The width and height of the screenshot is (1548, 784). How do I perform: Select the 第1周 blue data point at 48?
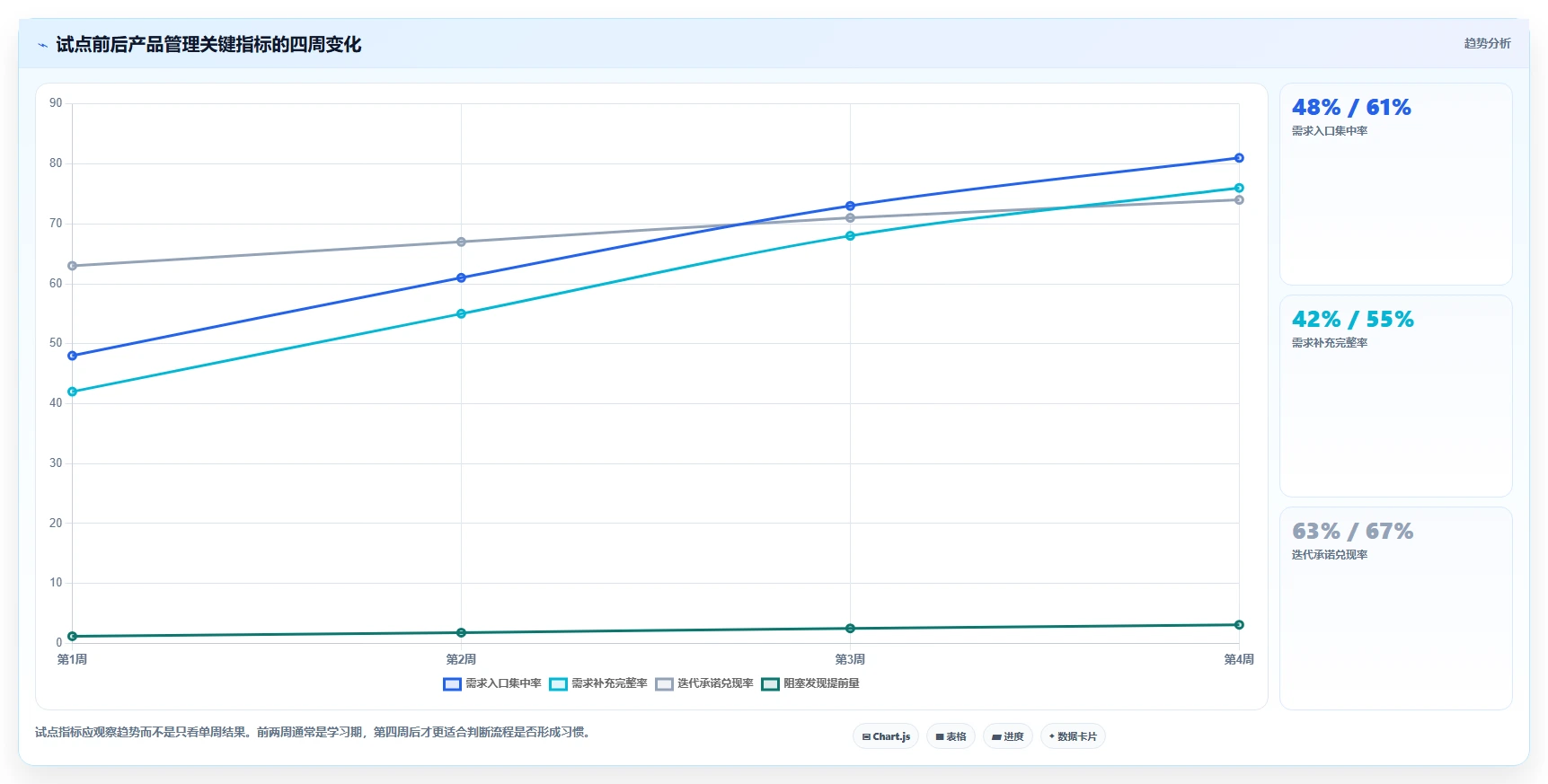coord(72,356)
